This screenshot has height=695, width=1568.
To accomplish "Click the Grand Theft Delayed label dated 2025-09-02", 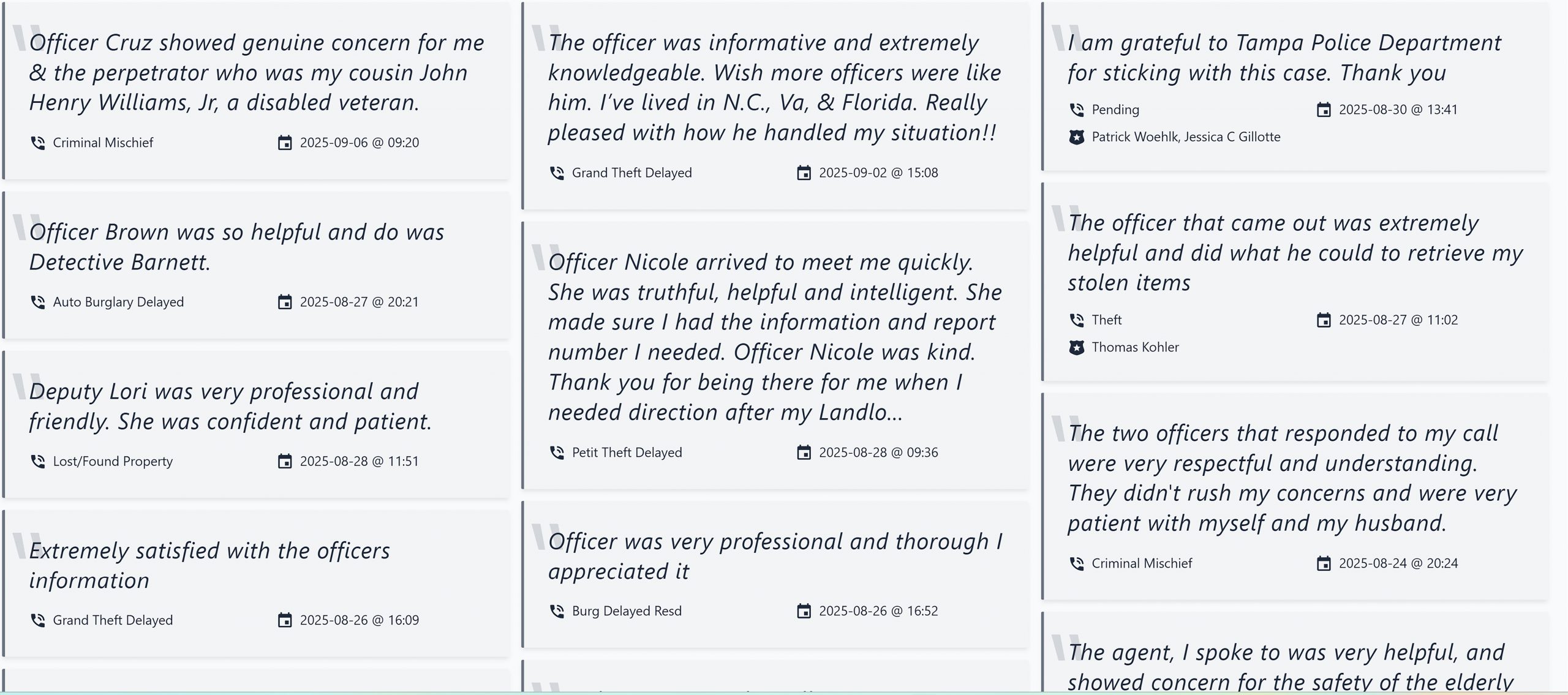I will coord(631,173).
